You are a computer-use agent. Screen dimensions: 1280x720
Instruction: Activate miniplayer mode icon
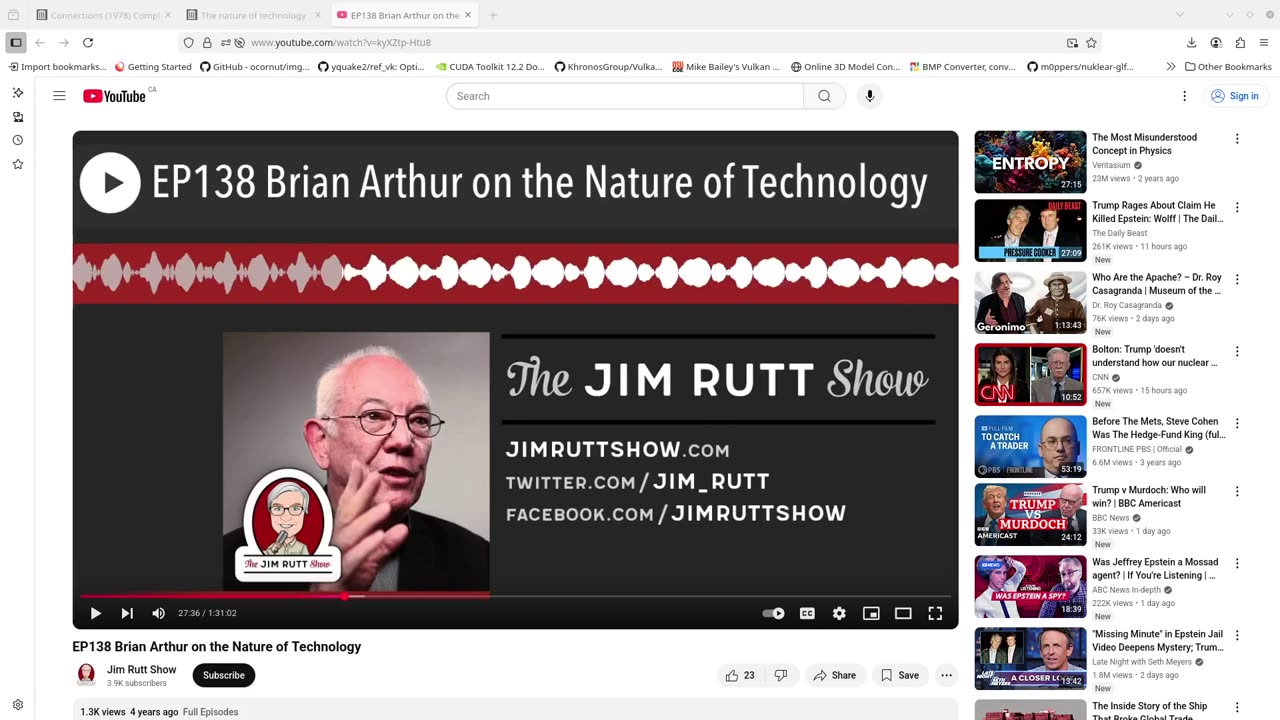coord(871,613)
